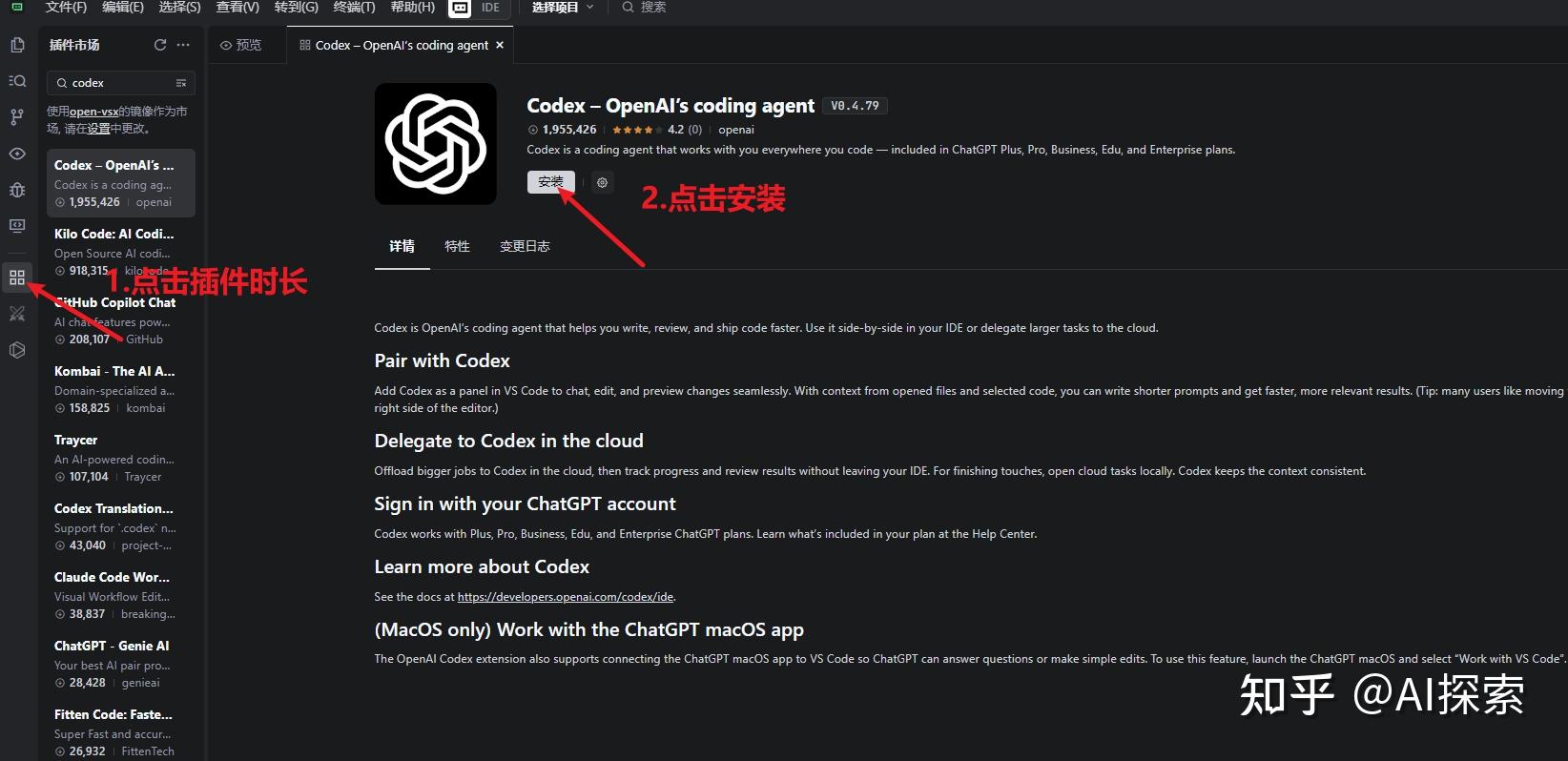Open the 文件(F) menu

(x=66, y=7)
